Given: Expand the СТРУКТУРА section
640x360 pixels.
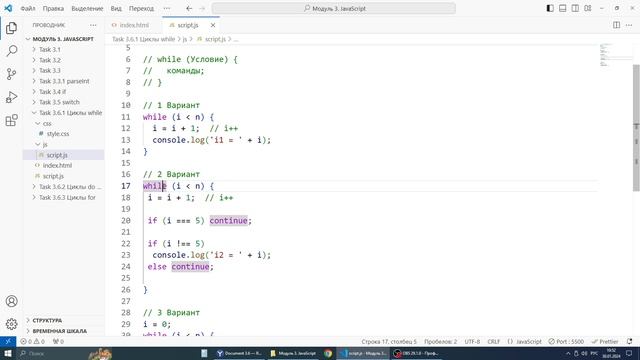Looking at the screenshot, I should (63, 320).
